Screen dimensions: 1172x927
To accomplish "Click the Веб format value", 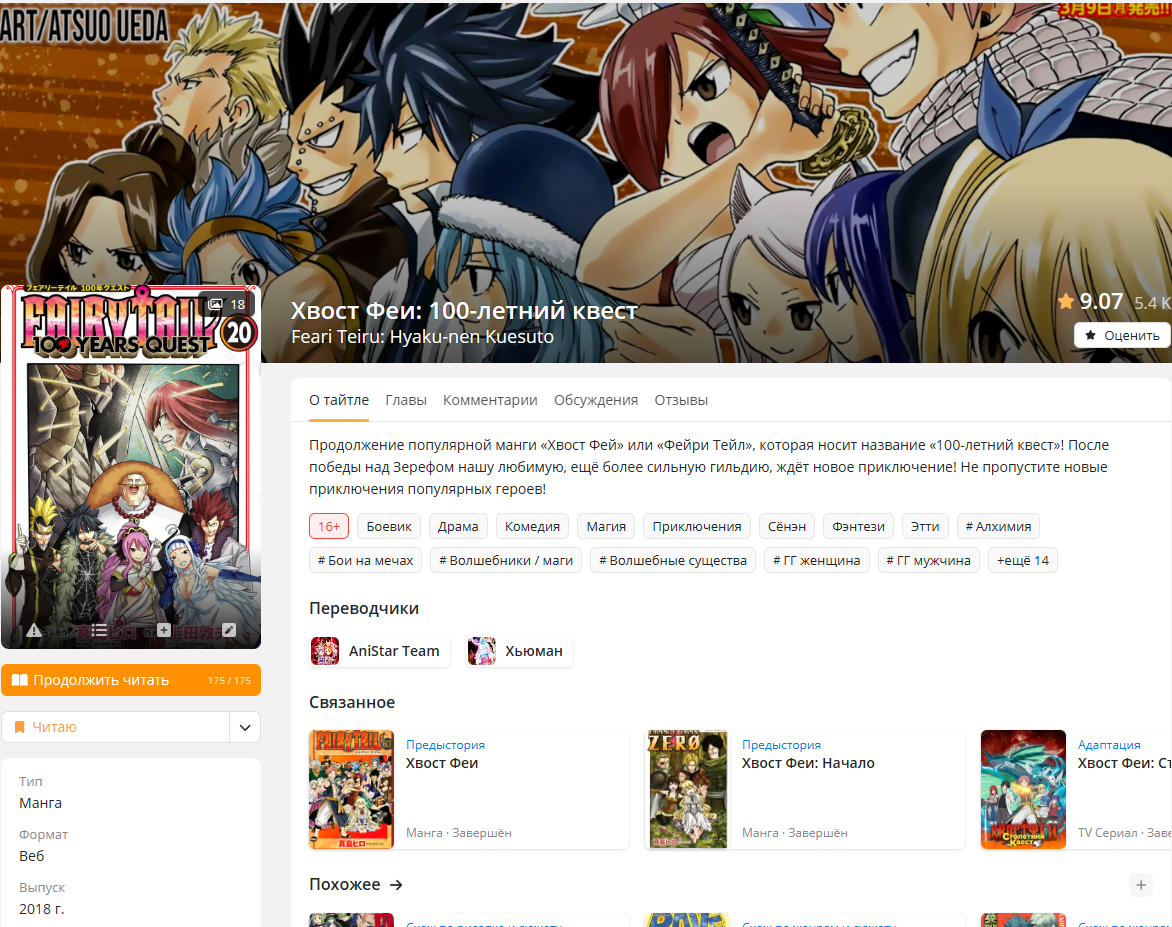I will [x=31, y=856].
